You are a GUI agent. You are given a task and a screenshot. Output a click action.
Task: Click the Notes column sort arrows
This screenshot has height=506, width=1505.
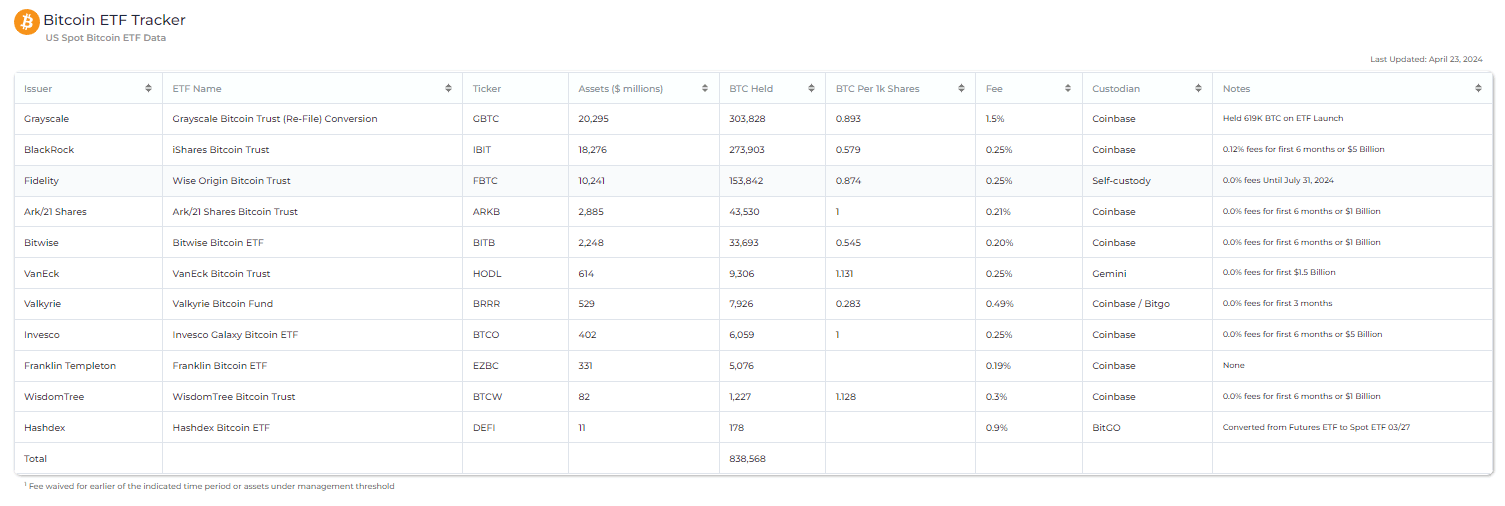[x=1478, y=89]
